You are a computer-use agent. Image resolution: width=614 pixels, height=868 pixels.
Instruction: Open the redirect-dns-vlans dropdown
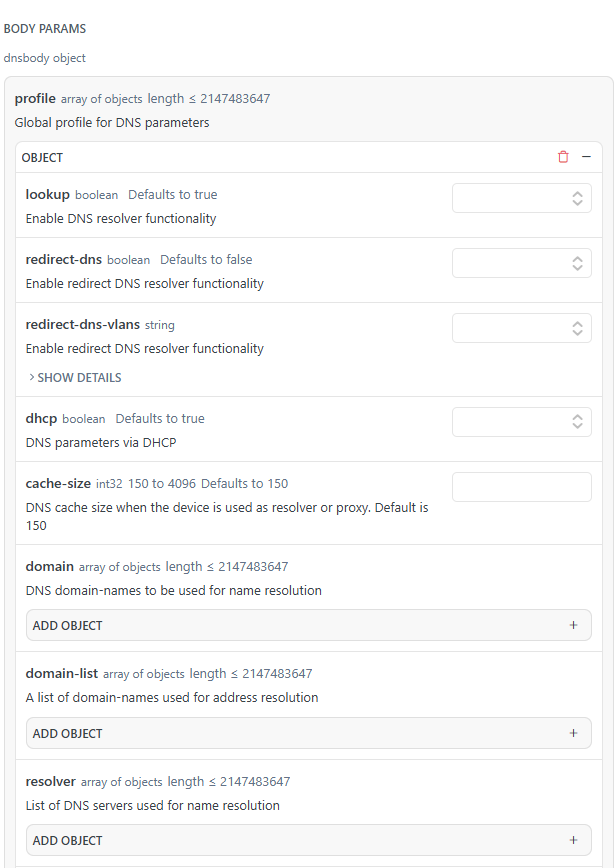pos(522,328)
